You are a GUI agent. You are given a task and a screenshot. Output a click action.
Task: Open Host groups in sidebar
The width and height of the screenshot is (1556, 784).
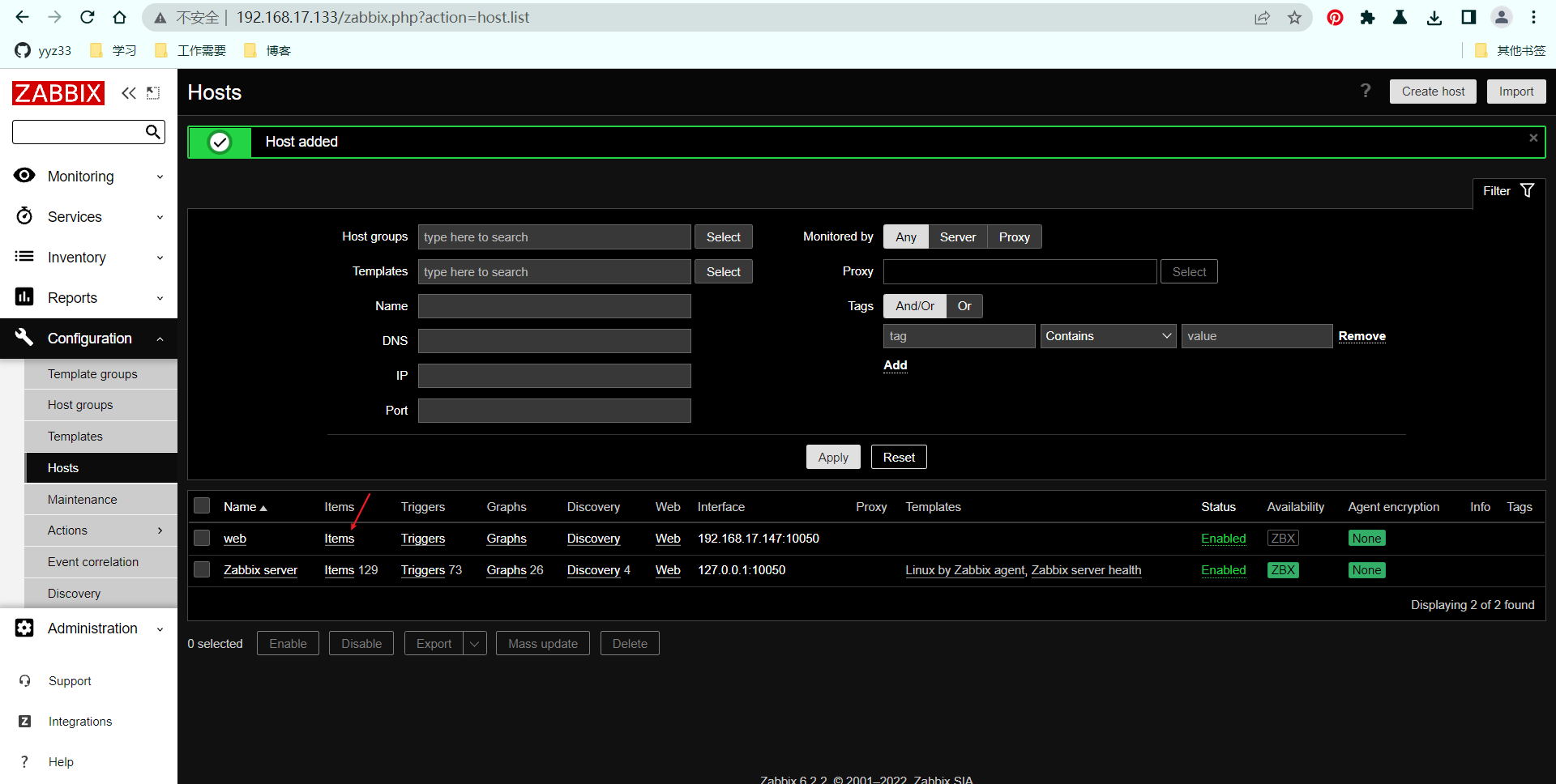pos(80,404)
